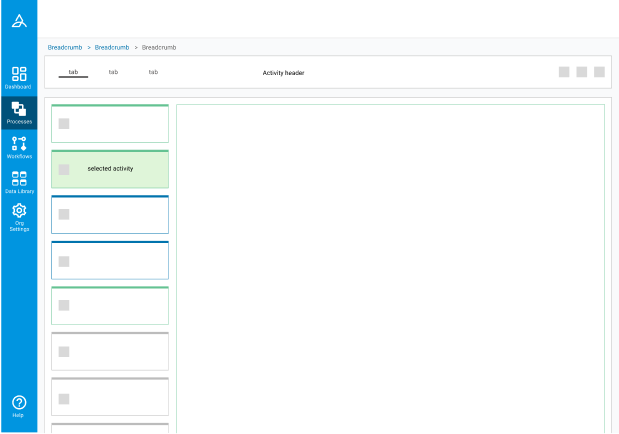619x434 pixels.
Task: Click rightmost gray square in activity header
Action: click(x=599, y=72)
